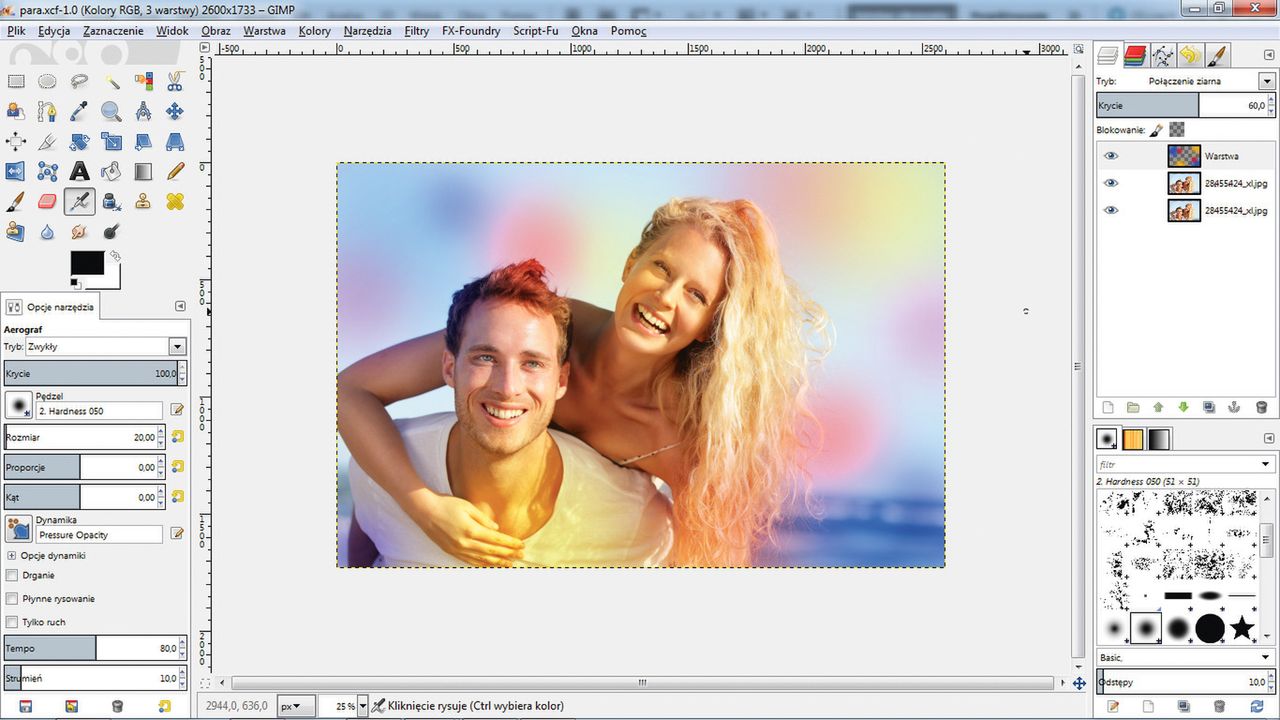The width and height of the screenshot is (1280, 720).
Task: Activate the Zoom magnifier tool
Action: coord(111,112)
